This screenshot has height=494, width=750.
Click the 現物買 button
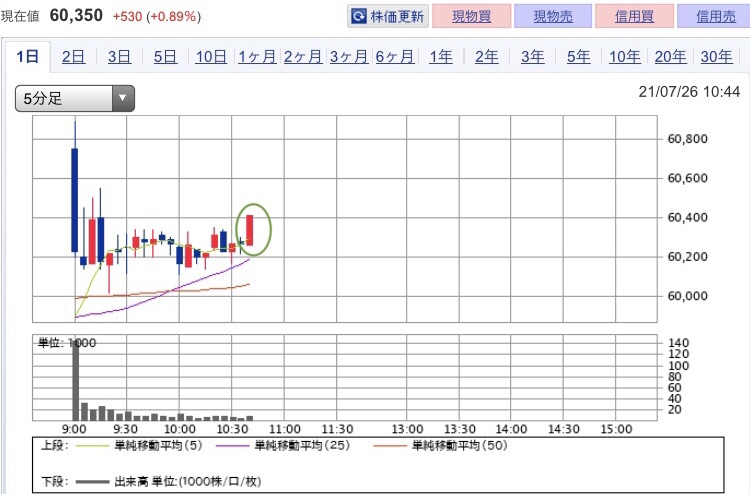pos(472,16)
